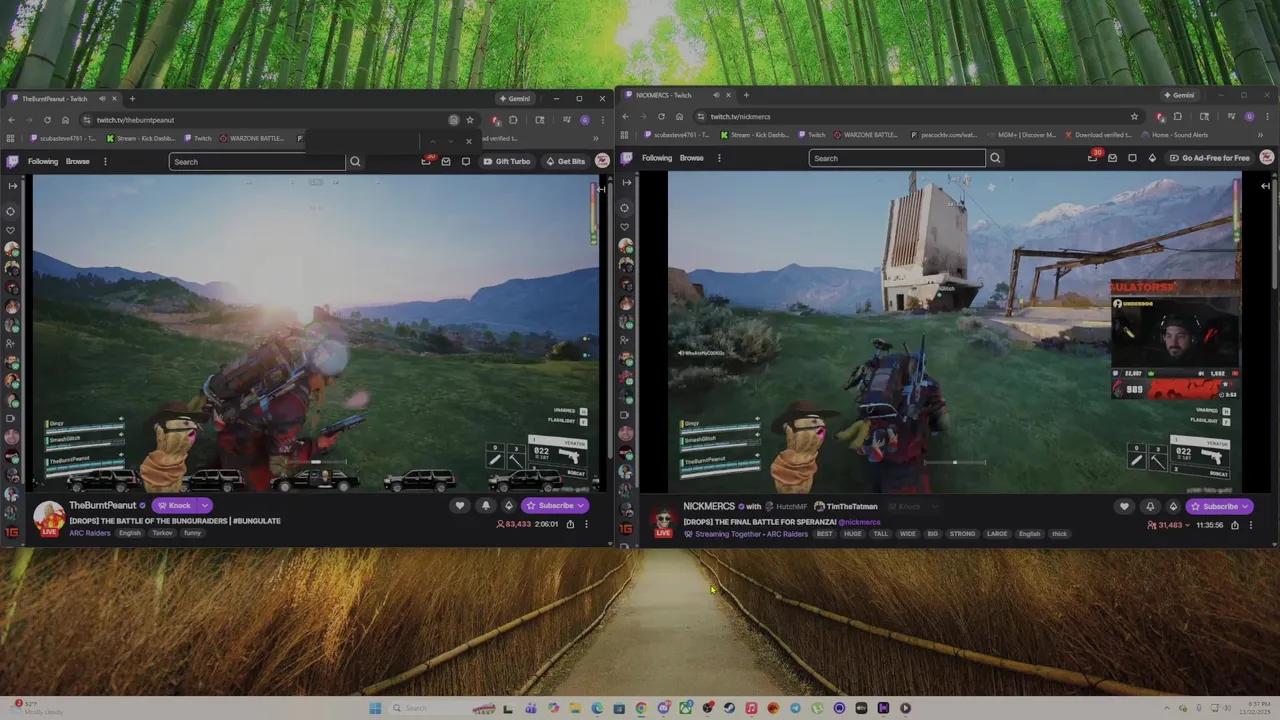
Task: Share TheBurntPeanut stream via share icon
Action: (570, 524)
